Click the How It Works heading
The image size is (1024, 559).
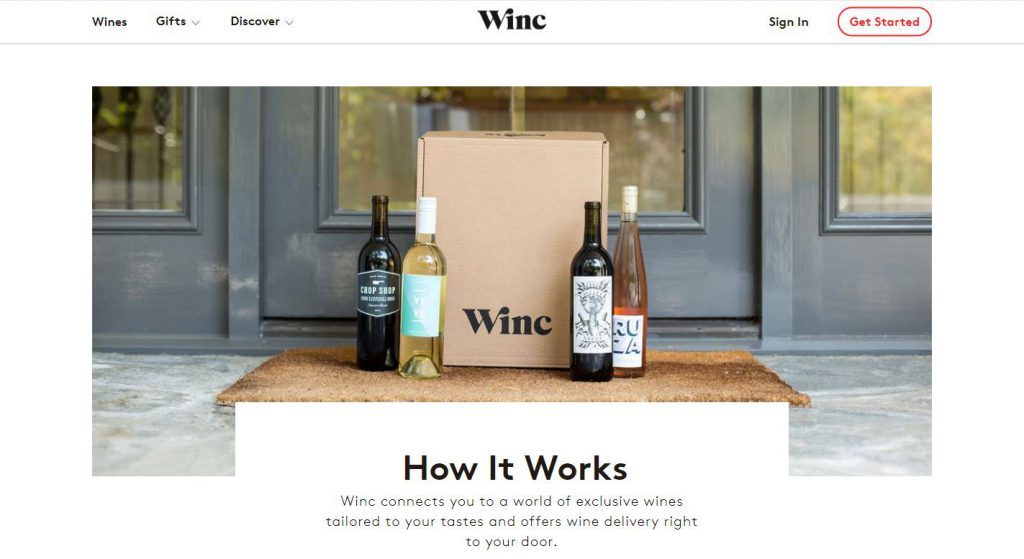tap(515, 468)
